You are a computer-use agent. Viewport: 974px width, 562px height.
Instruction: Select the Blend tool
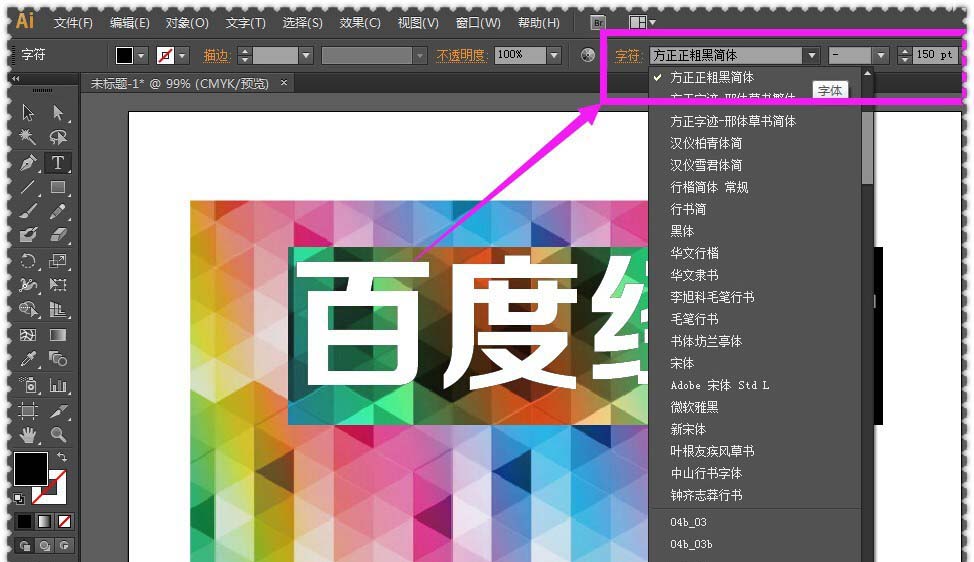point(58,359)
